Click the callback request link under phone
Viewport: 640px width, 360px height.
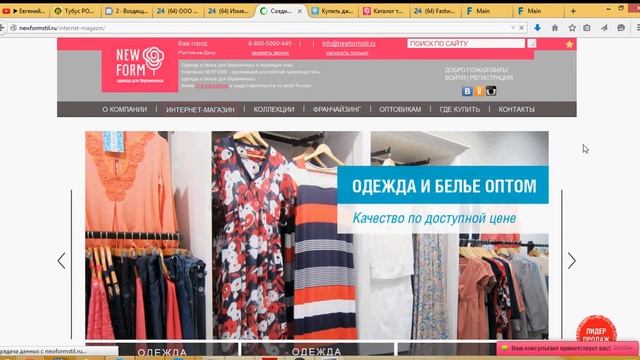coord(270,53)
